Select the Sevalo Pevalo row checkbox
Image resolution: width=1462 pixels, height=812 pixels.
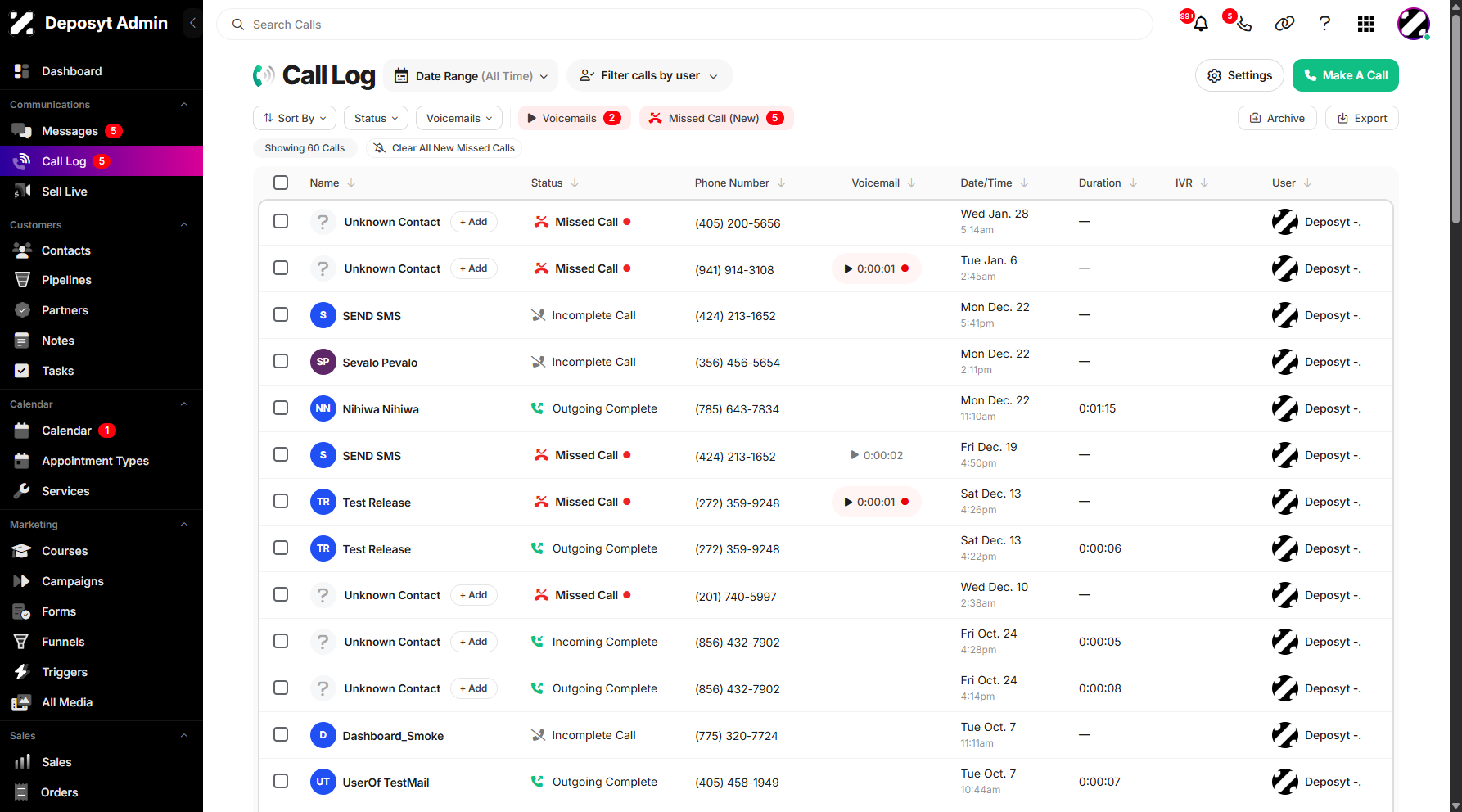click(281, 361)
